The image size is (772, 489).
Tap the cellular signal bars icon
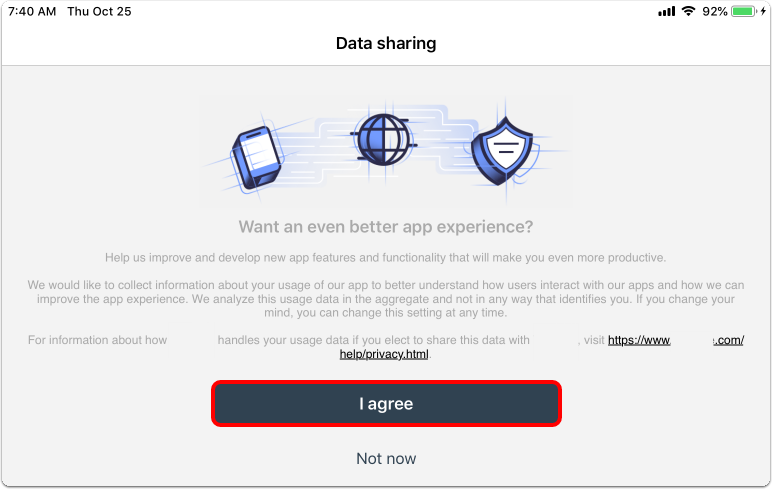point(667,11)
